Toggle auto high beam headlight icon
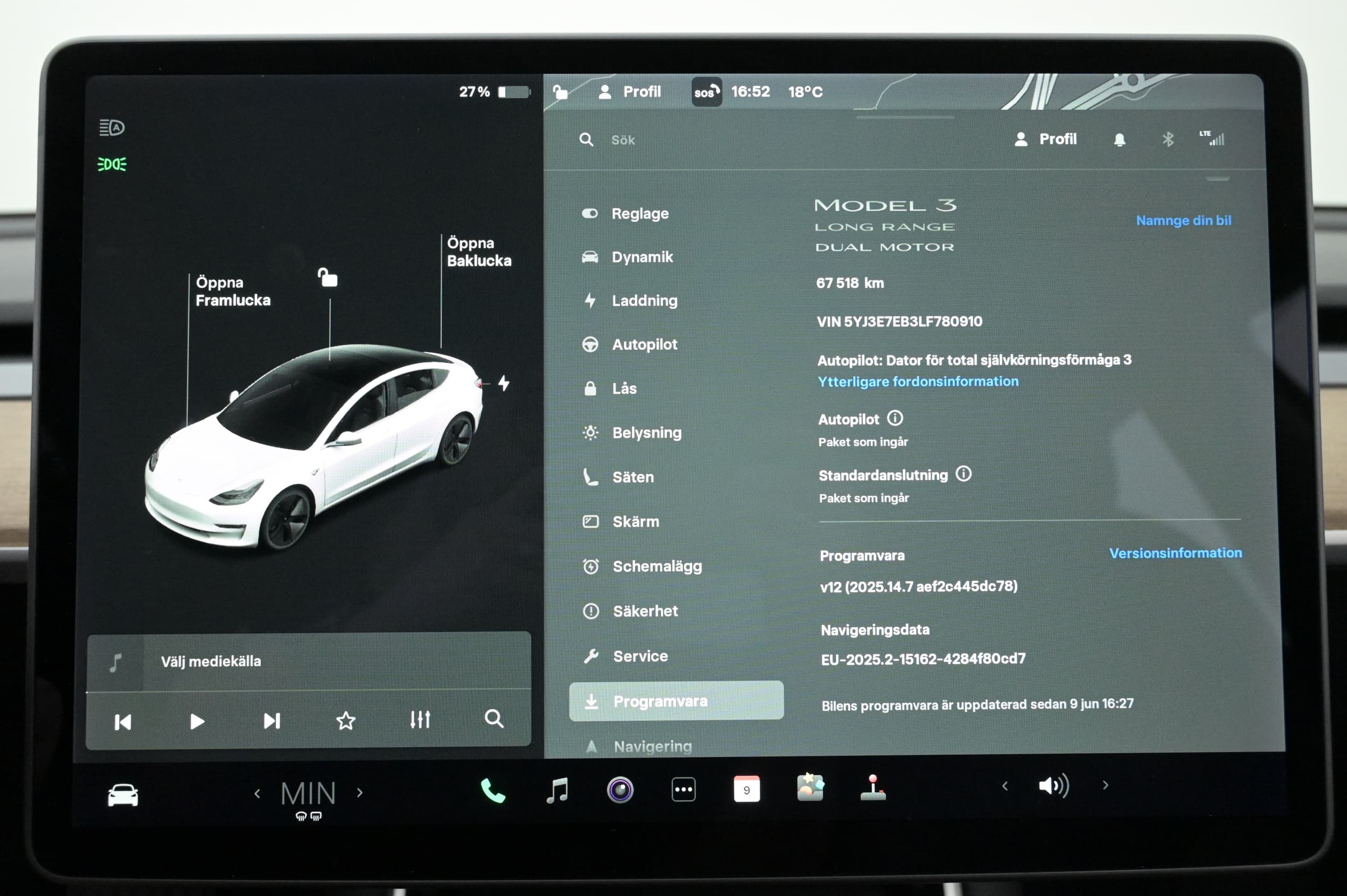Screen dimensions: 1347x896 click(112, 128)
